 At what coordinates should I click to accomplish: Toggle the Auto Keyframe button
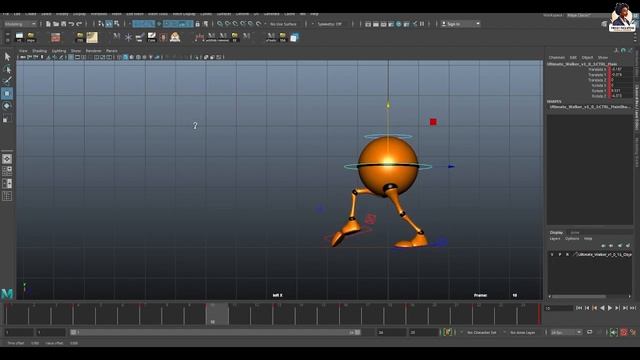point(624,333)
